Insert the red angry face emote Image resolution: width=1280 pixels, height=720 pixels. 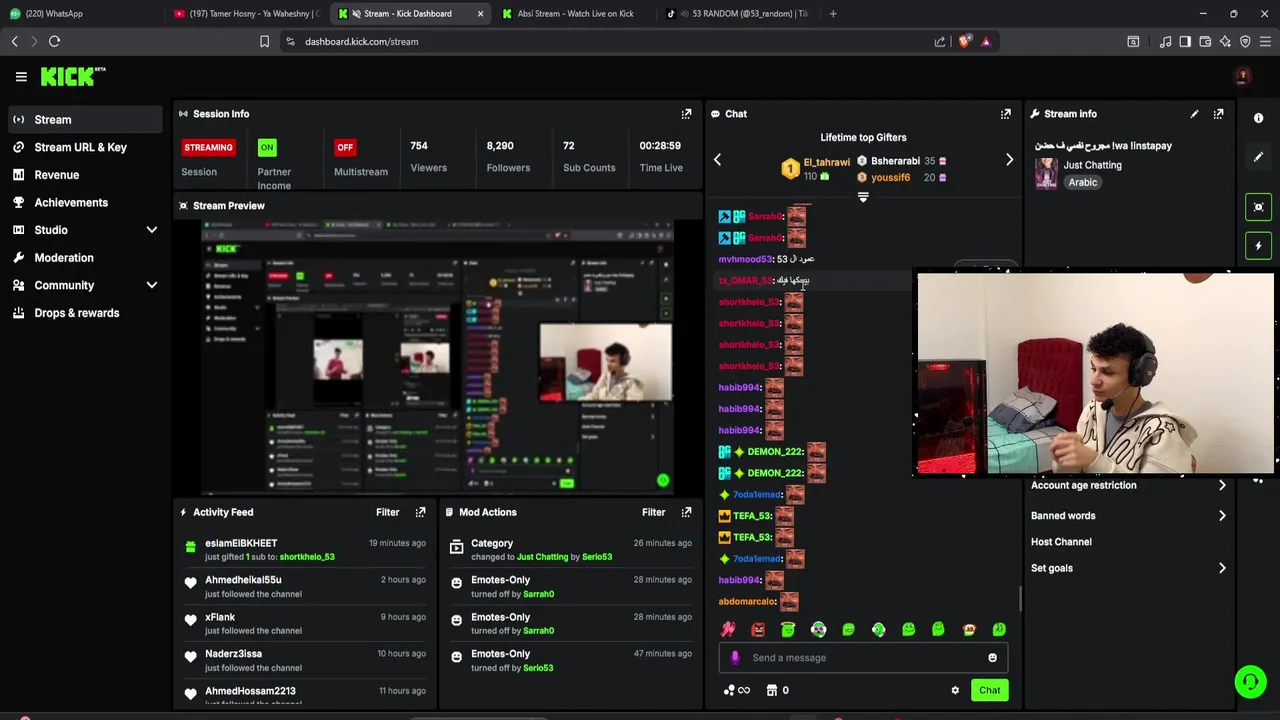(x=758, y=629)
